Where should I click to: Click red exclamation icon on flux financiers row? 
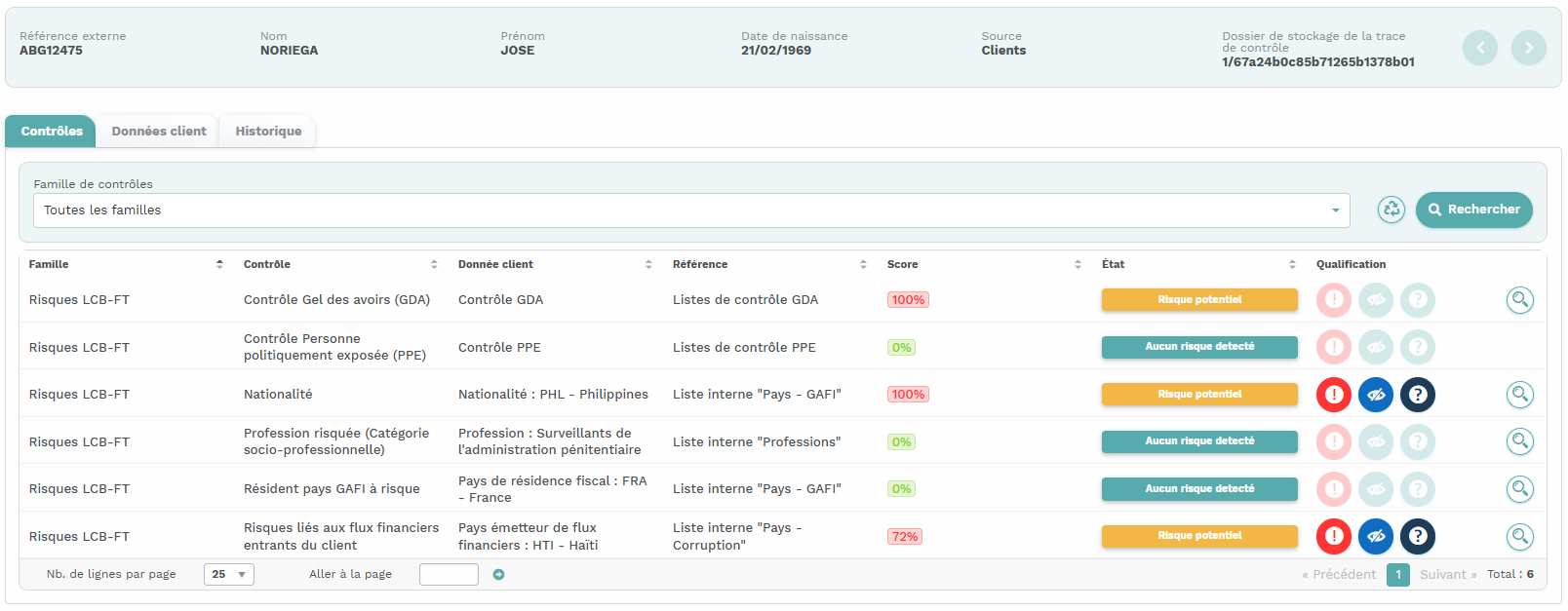pyautogui.click(x=1334, y=536)
